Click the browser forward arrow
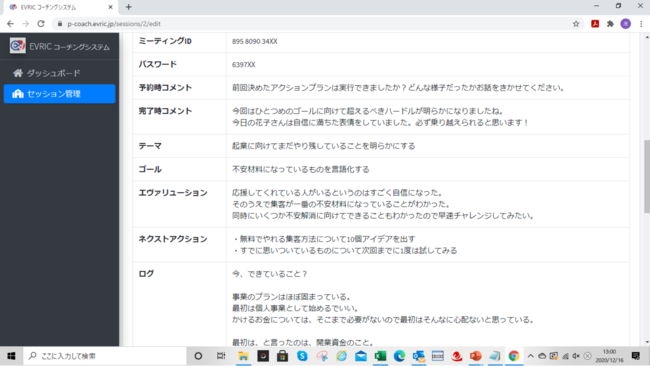The image size is (650, 366). pos(26,24)
